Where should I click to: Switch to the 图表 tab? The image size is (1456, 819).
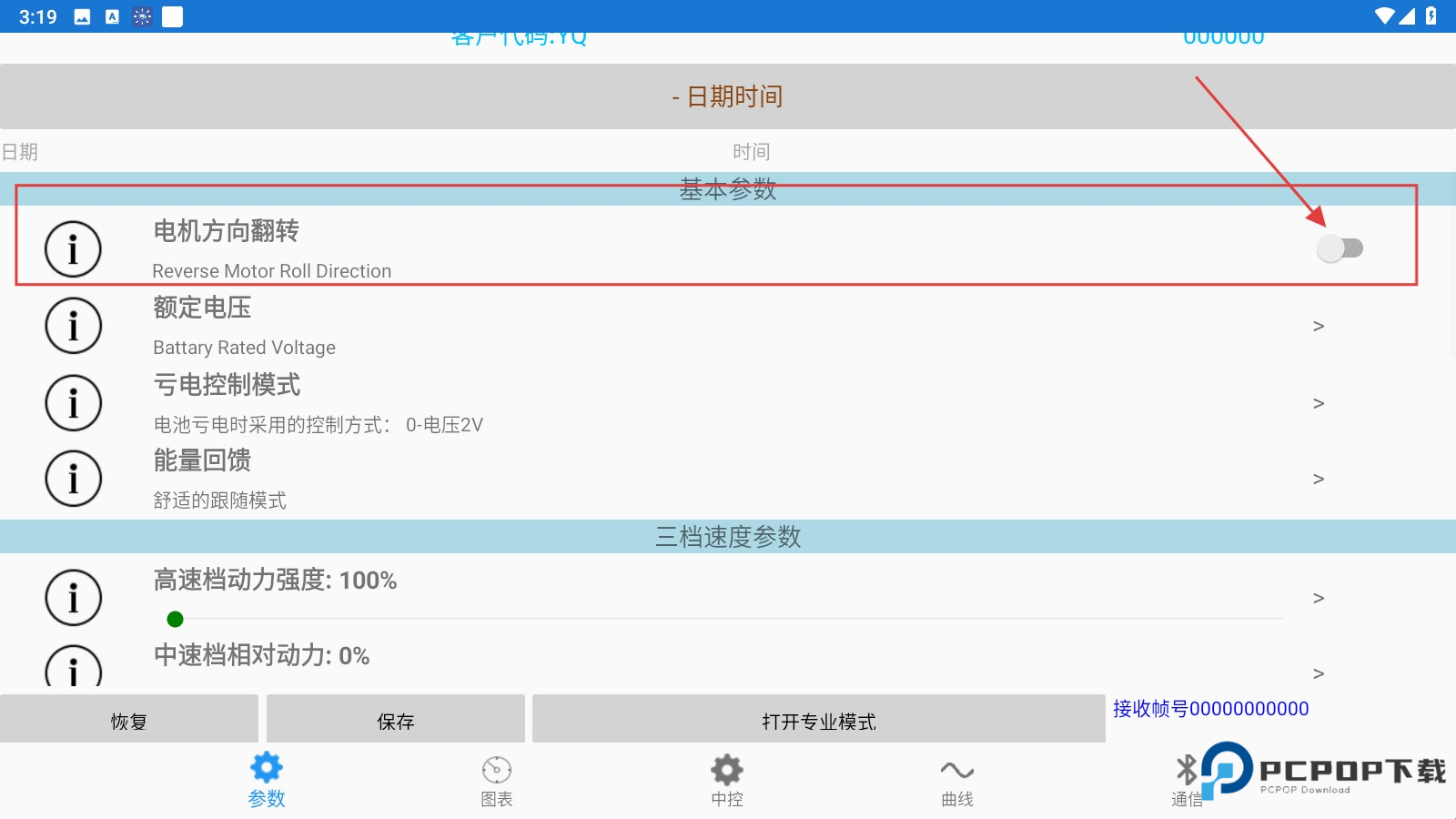[496, 781]
